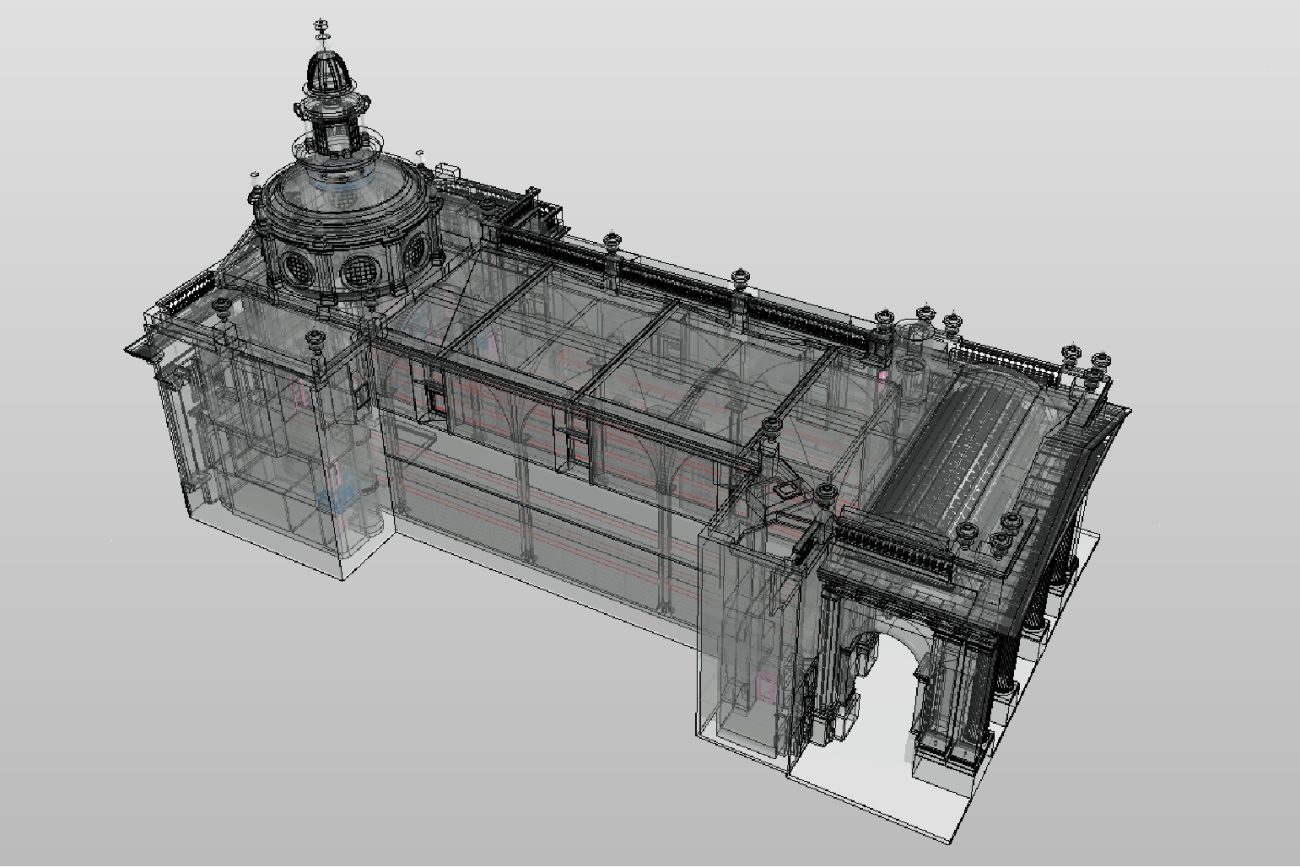Select the finial spire at the very top

click(x=322, y=25)
